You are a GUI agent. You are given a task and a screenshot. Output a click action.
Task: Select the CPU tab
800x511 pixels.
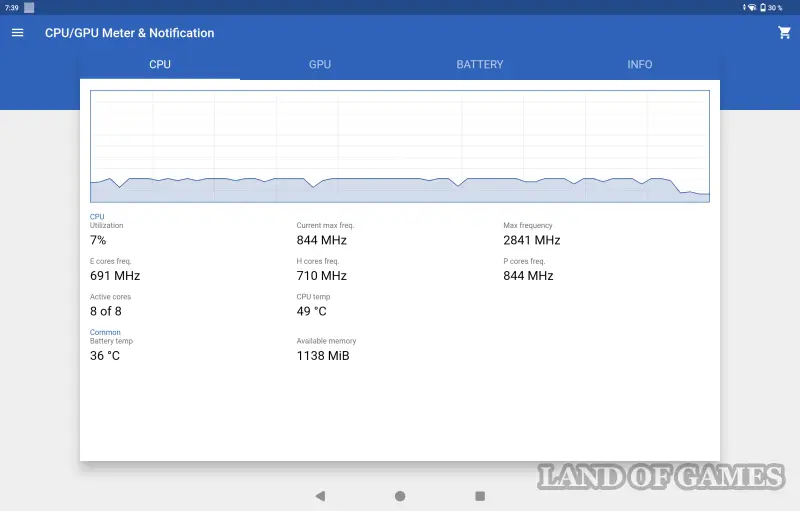tap(160, 65)
